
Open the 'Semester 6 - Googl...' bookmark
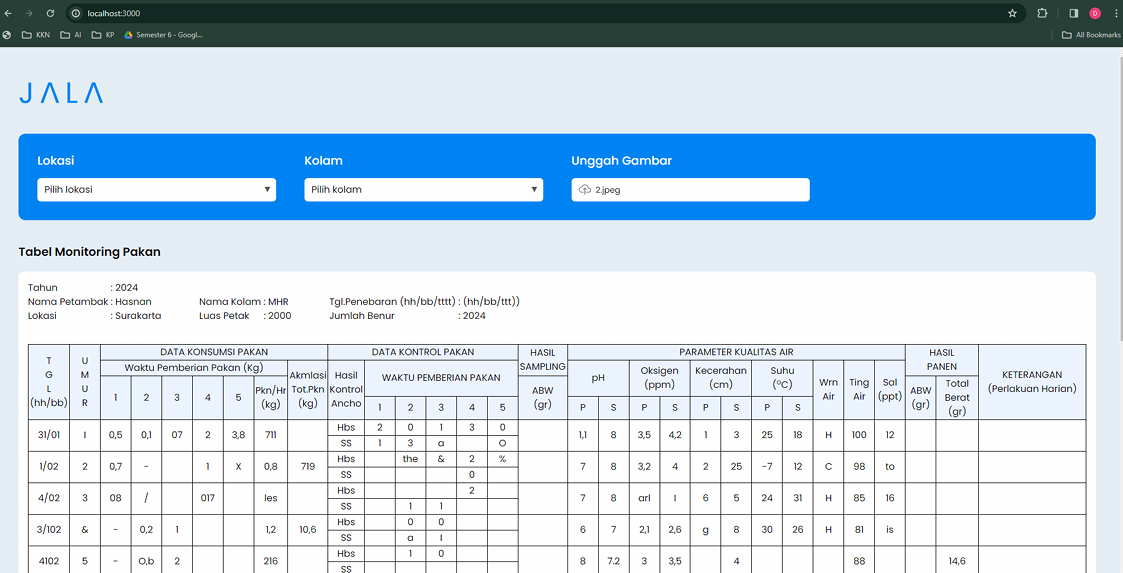(x=163, y=35)
